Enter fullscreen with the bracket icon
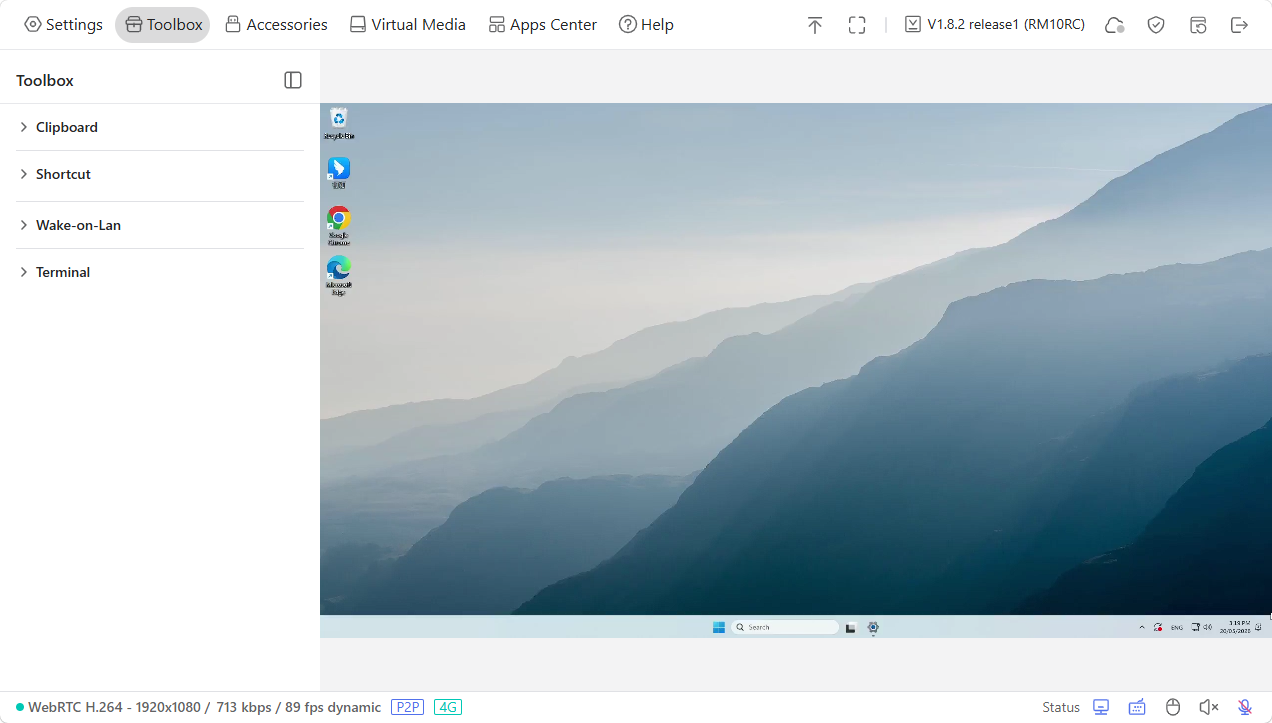 click(857, 25)
